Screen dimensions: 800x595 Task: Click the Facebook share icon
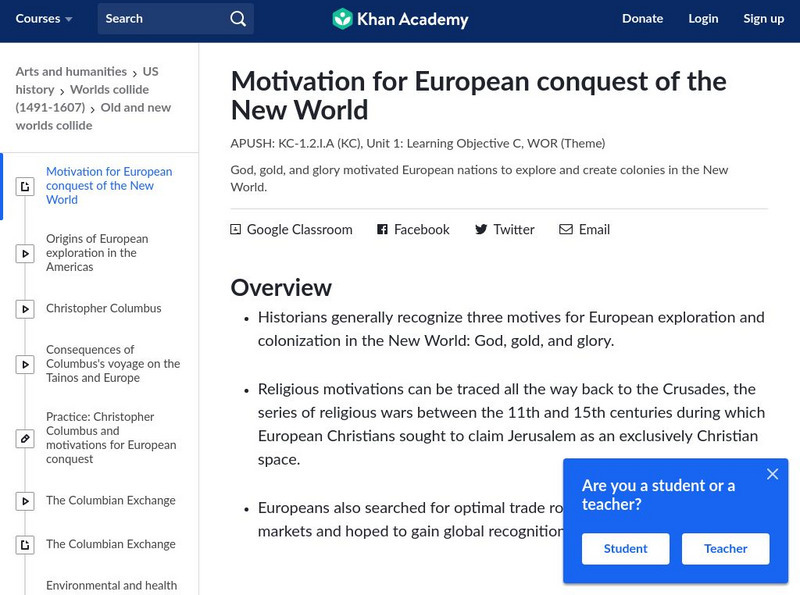click(x=382, y=230)
